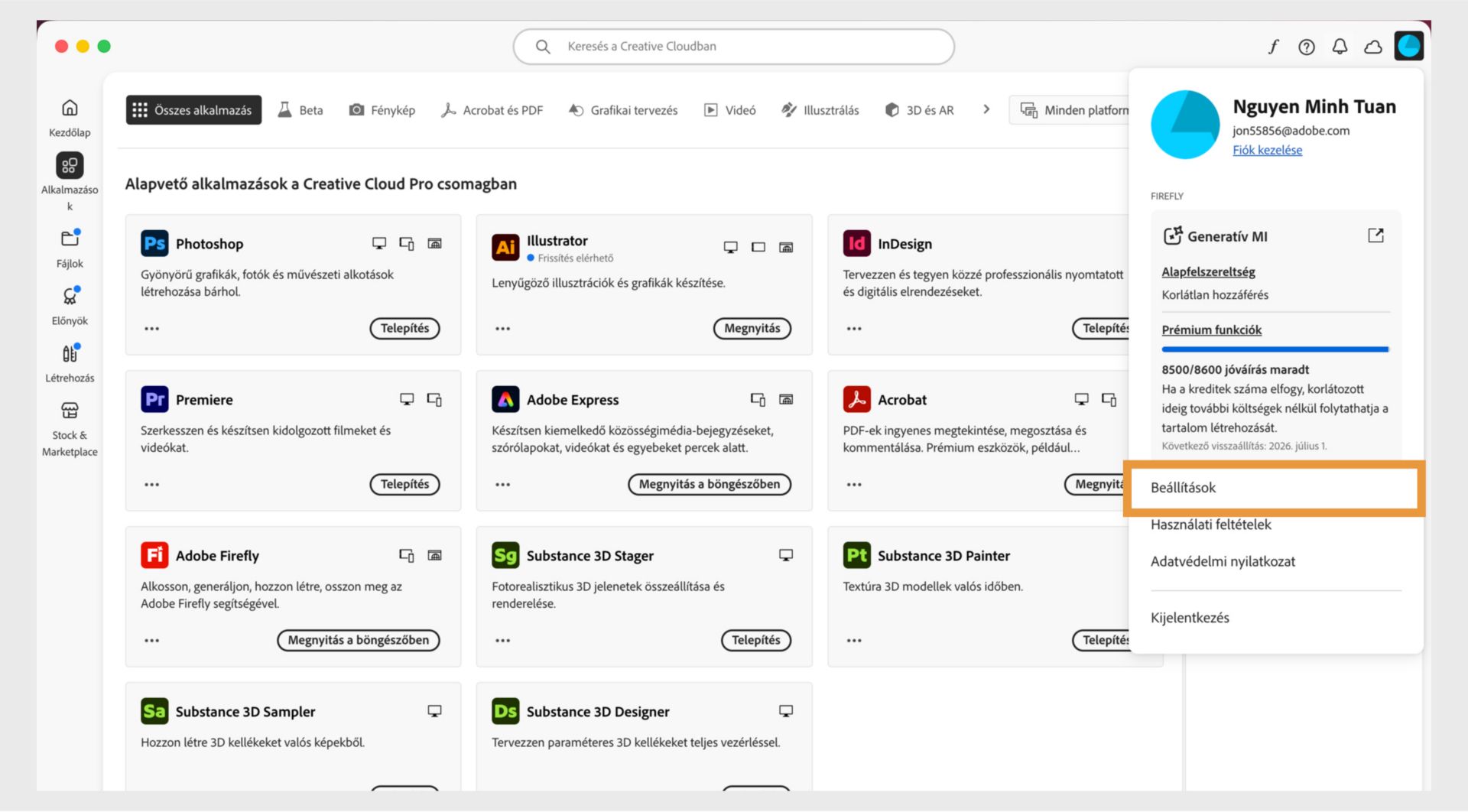Select the Összes alkalmazás tab
This screenshot has height=812, width=1468.
click(x=193, y=110)
